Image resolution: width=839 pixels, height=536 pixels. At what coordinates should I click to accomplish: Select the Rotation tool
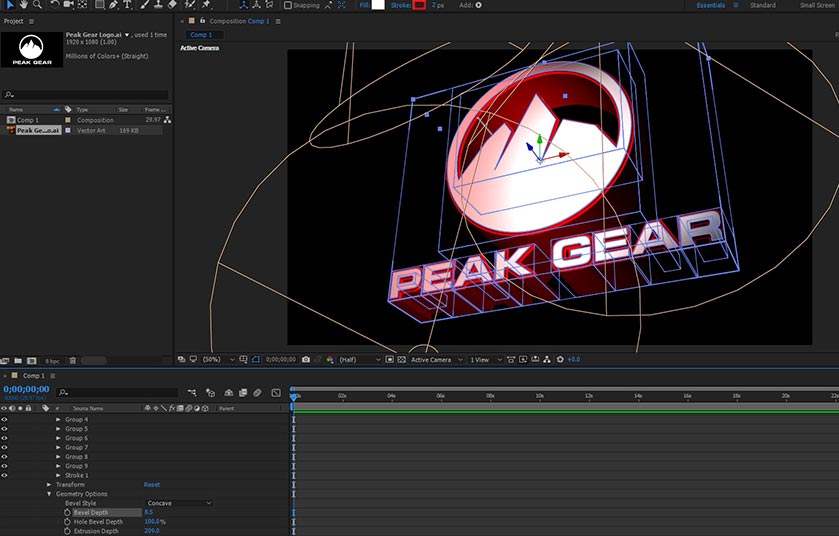[x=55, y=4]
